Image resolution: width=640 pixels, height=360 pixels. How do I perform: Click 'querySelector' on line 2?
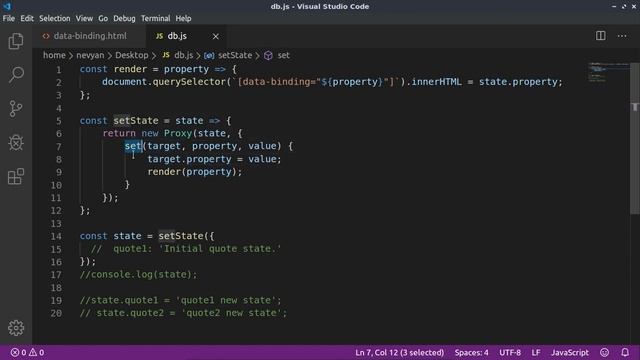tap(189, 82)
